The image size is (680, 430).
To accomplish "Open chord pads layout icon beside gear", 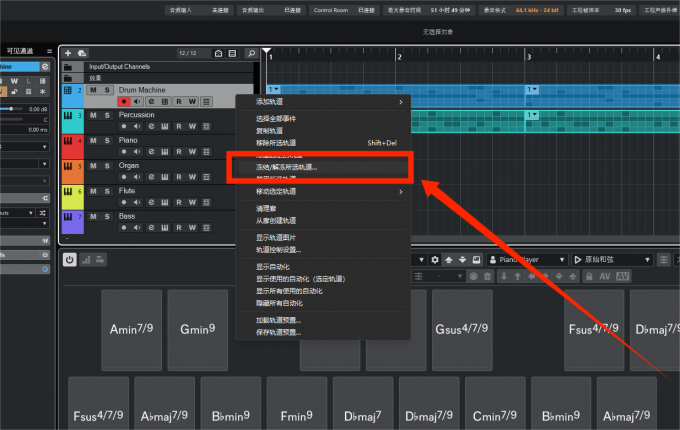I will point(476,260).
